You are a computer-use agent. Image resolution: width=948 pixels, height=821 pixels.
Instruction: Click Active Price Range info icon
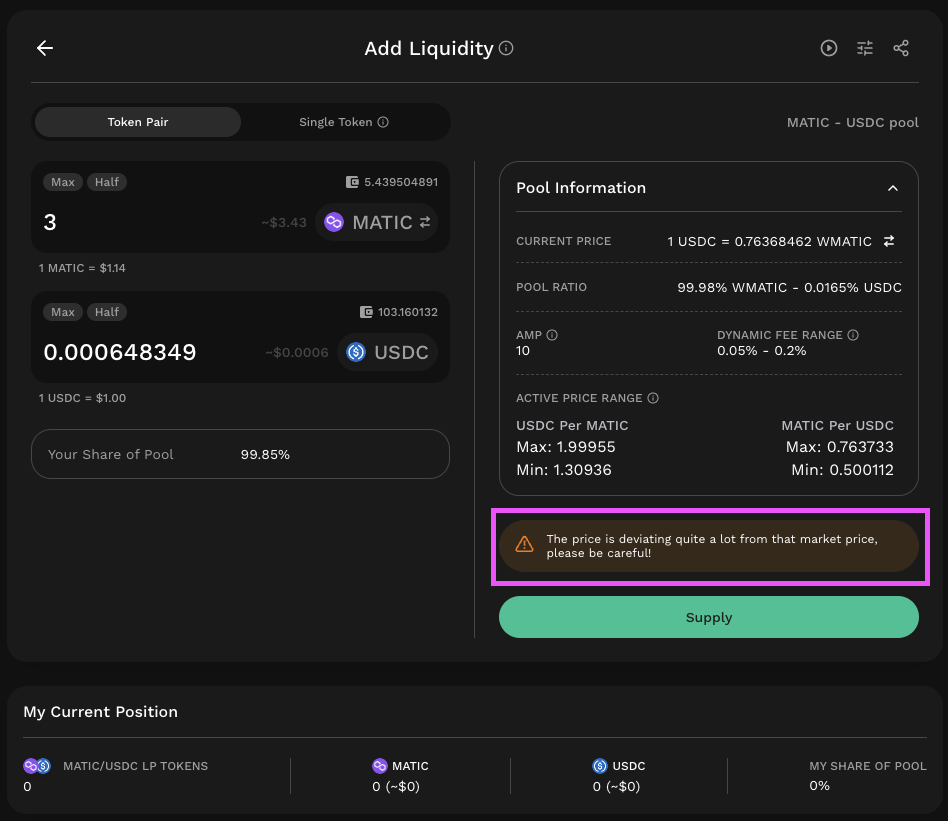pyautogui.click(x=653, y=398)
